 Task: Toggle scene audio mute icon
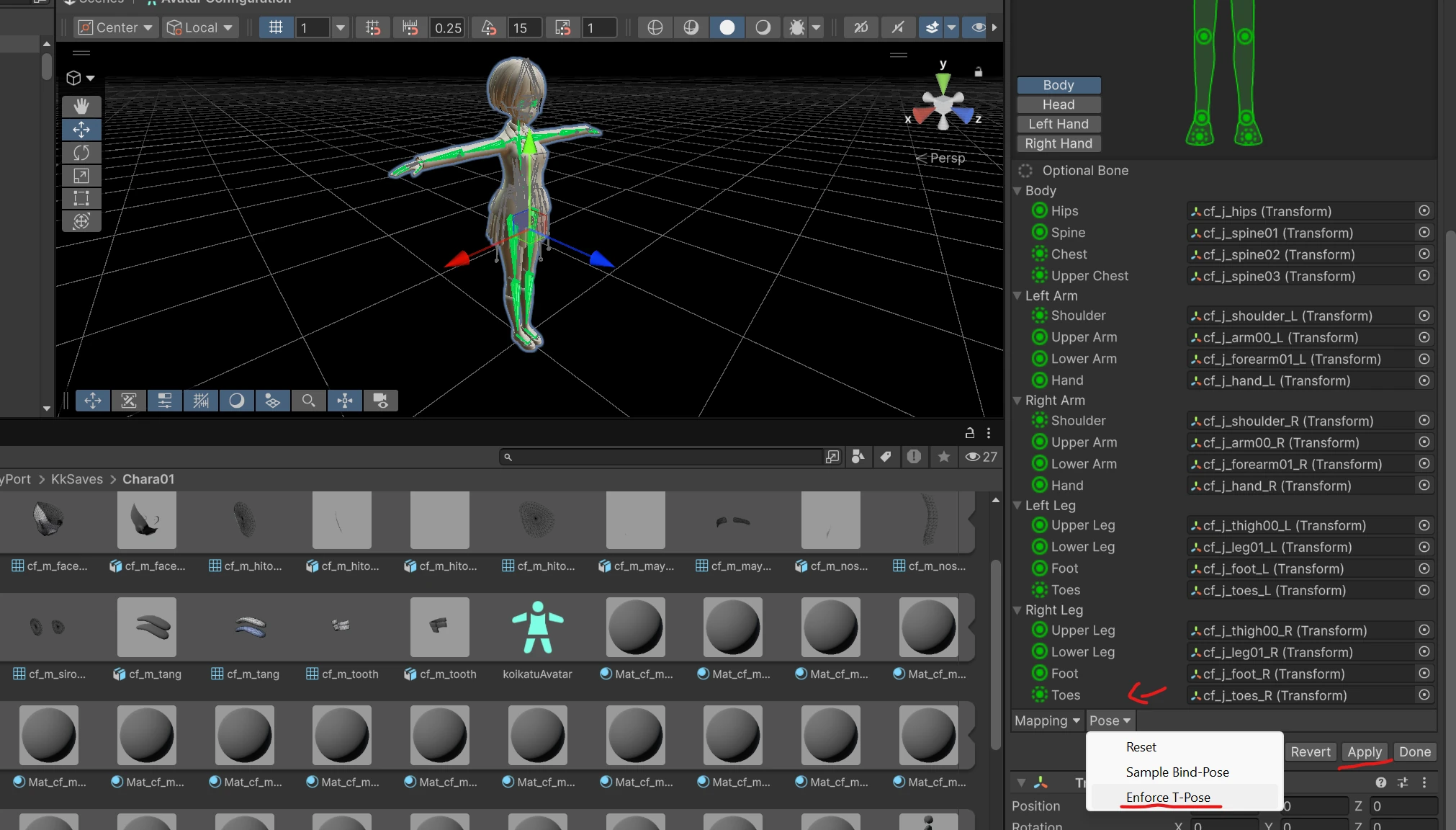pyautogui.click(x=897, y=27)
